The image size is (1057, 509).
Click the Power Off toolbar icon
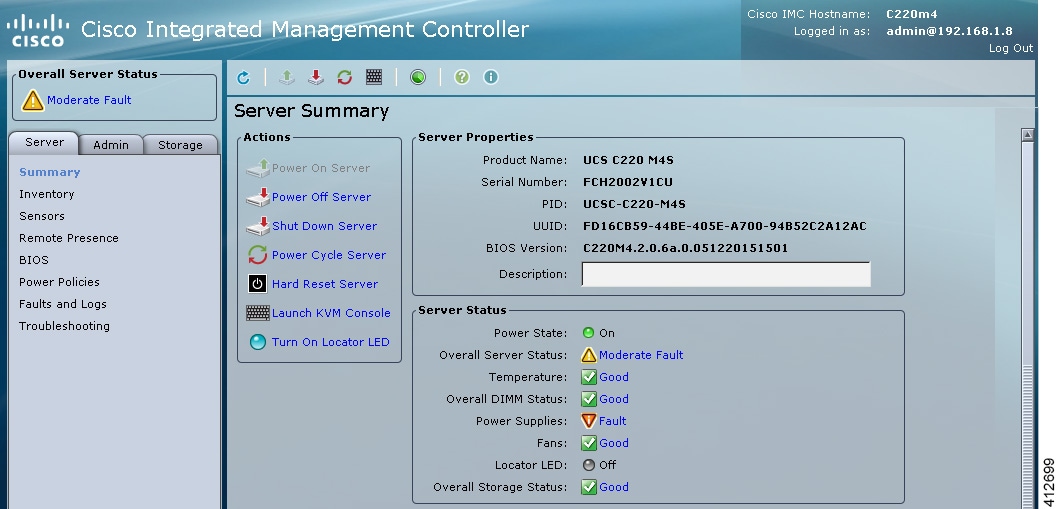click(315, 77)
